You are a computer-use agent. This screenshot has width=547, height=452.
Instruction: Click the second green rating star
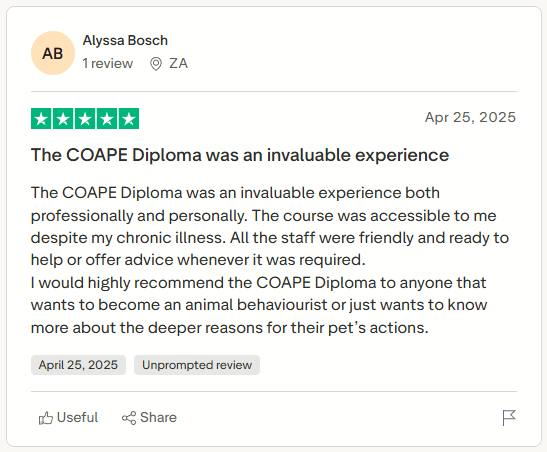(63, 119)
